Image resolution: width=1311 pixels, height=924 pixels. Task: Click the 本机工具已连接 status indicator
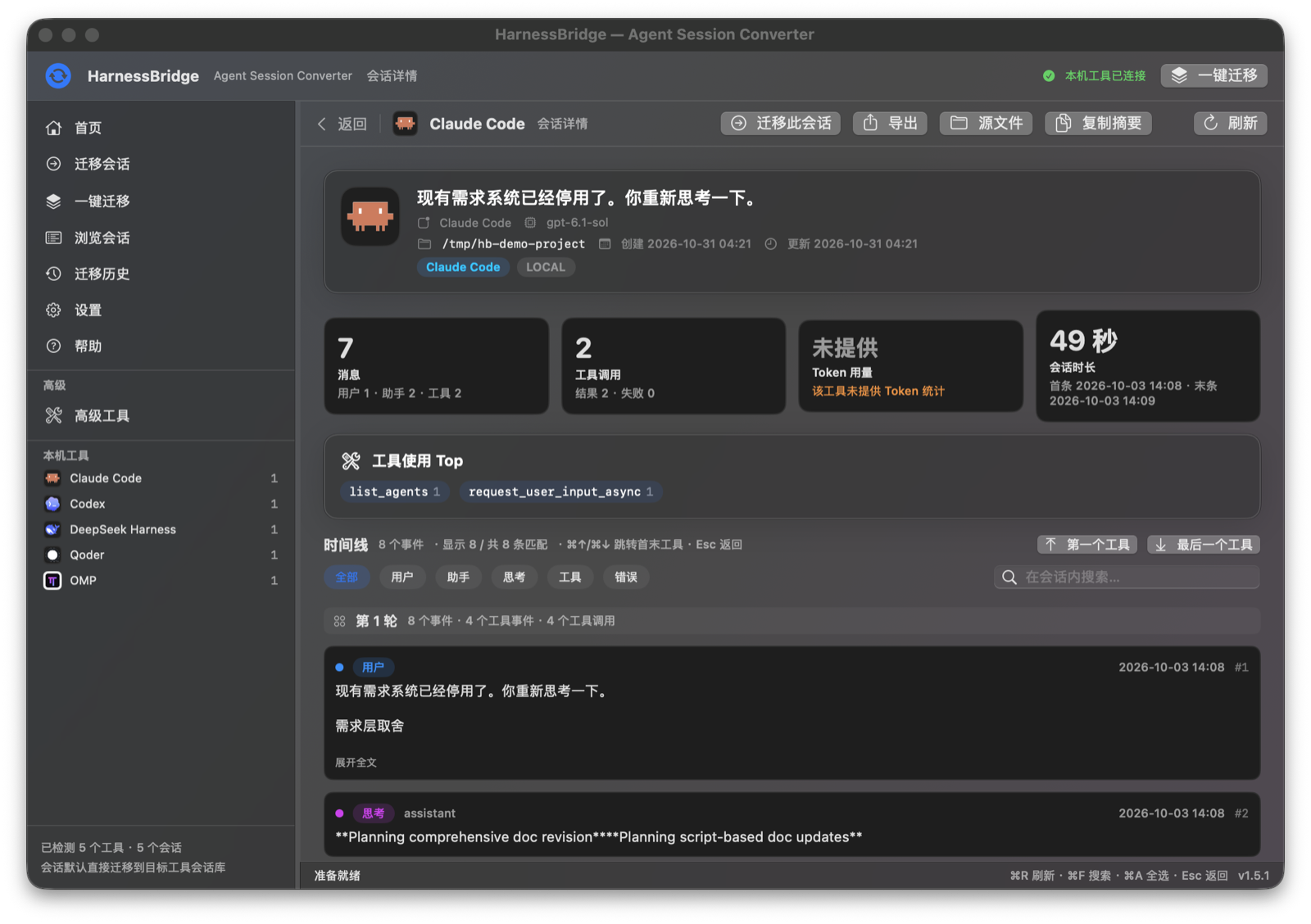pos(1094,76)
